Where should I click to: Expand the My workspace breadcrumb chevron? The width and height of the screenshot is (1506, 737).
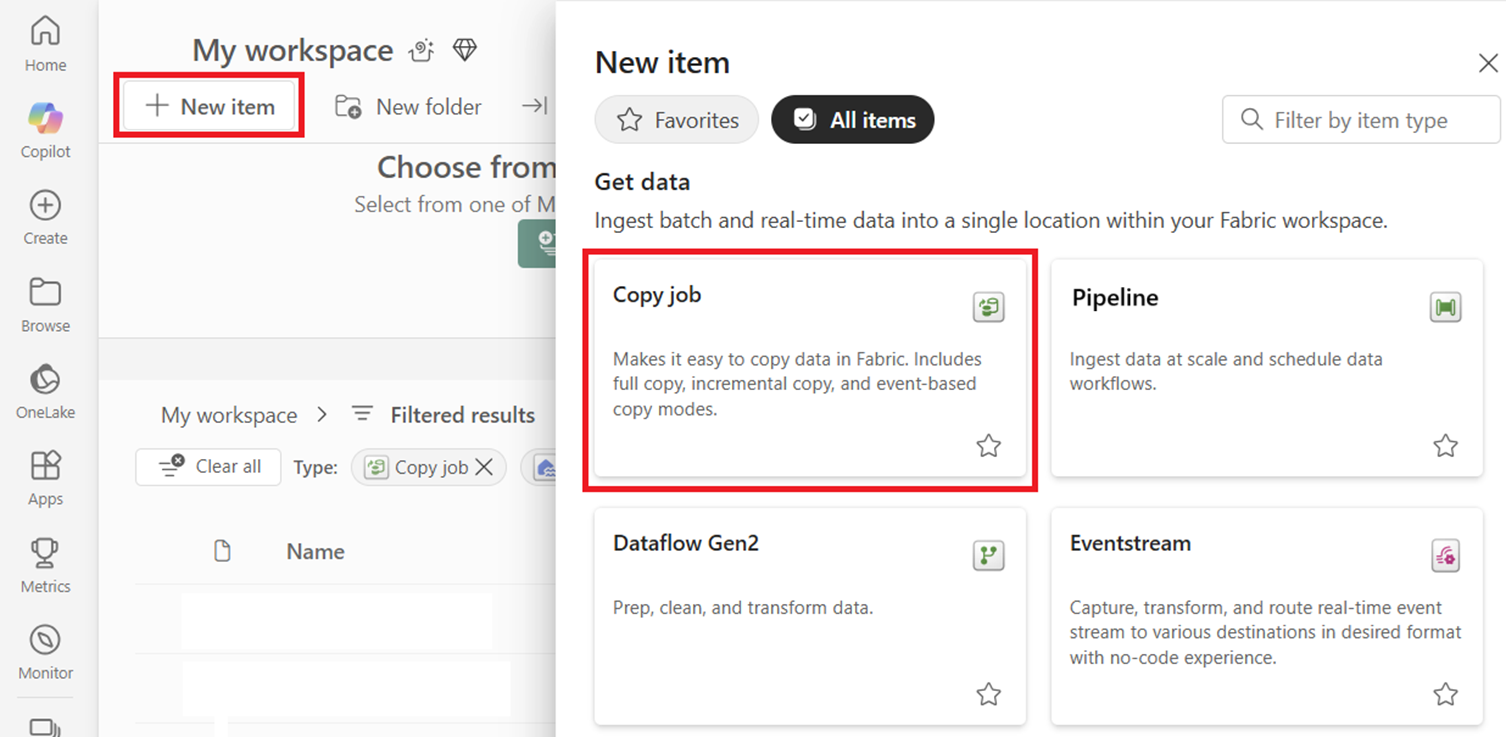(x=322, y=415)
